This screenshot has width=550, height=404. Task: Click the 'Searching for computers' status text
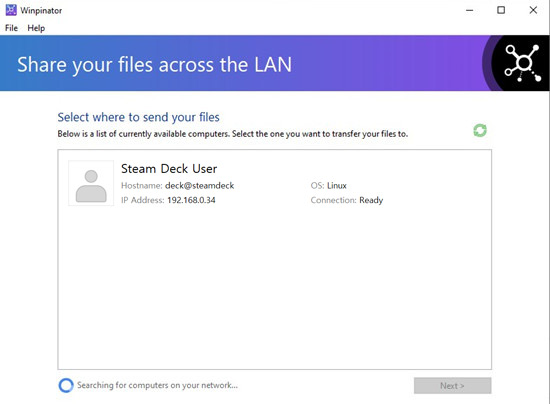pos(157,385)
